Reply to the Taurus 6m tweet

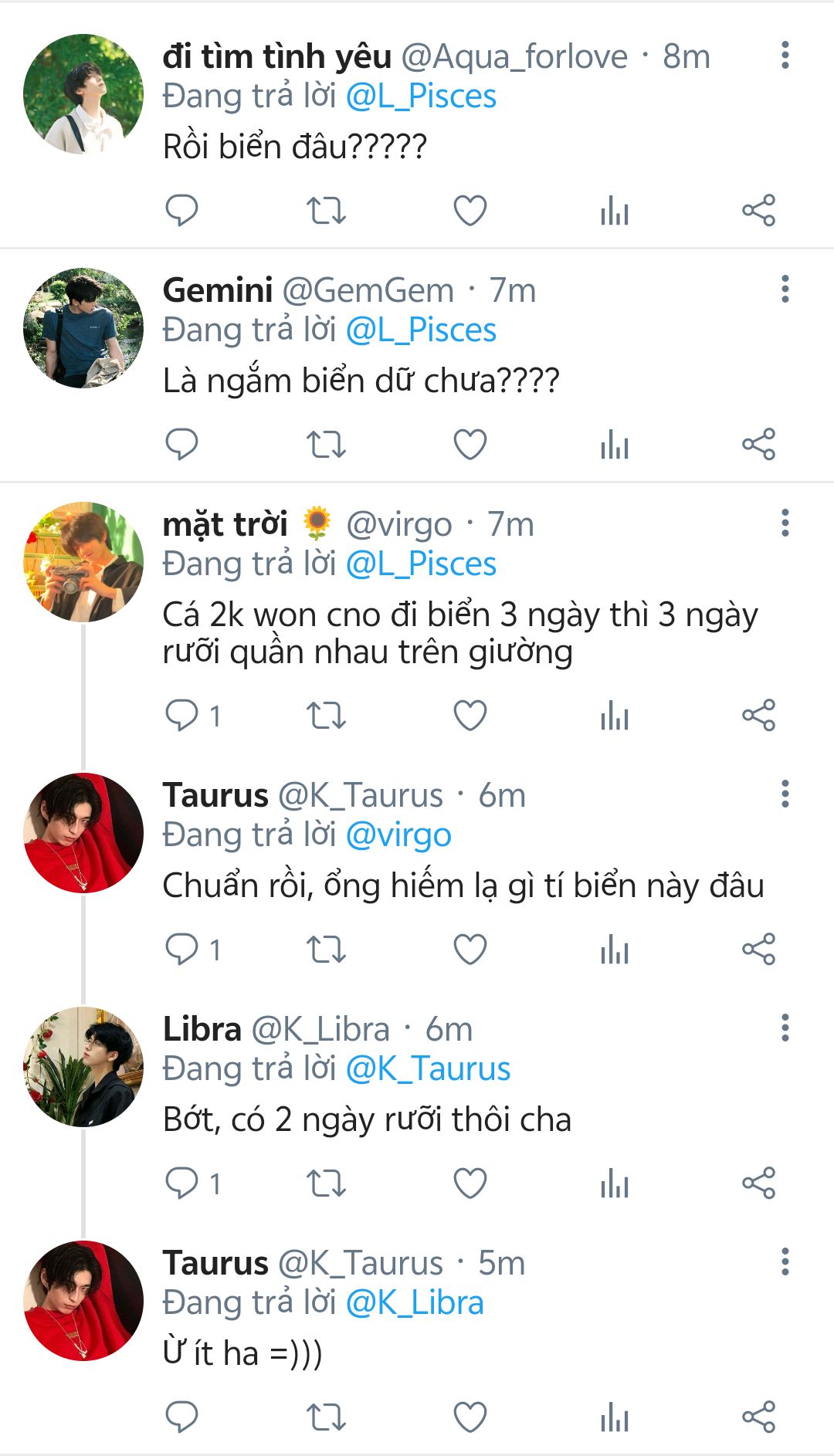tap(182, 949)
